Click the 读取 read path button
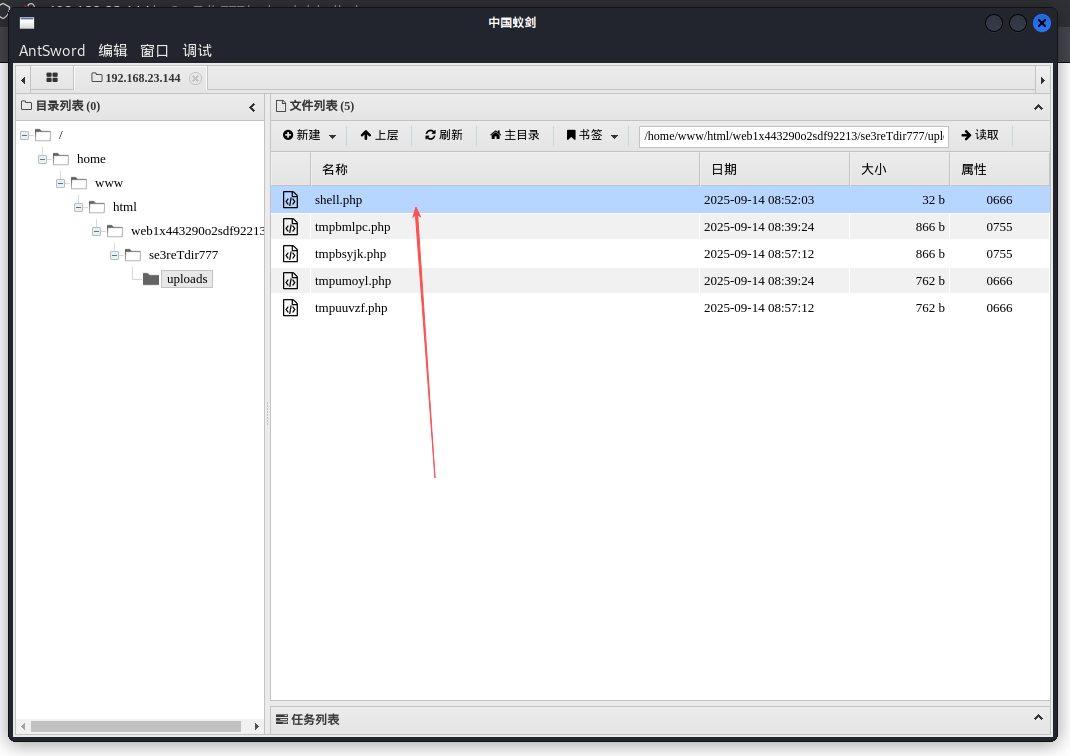This screenshot has height=756, width=1070. pyautogui.click(x=980, y=135)
